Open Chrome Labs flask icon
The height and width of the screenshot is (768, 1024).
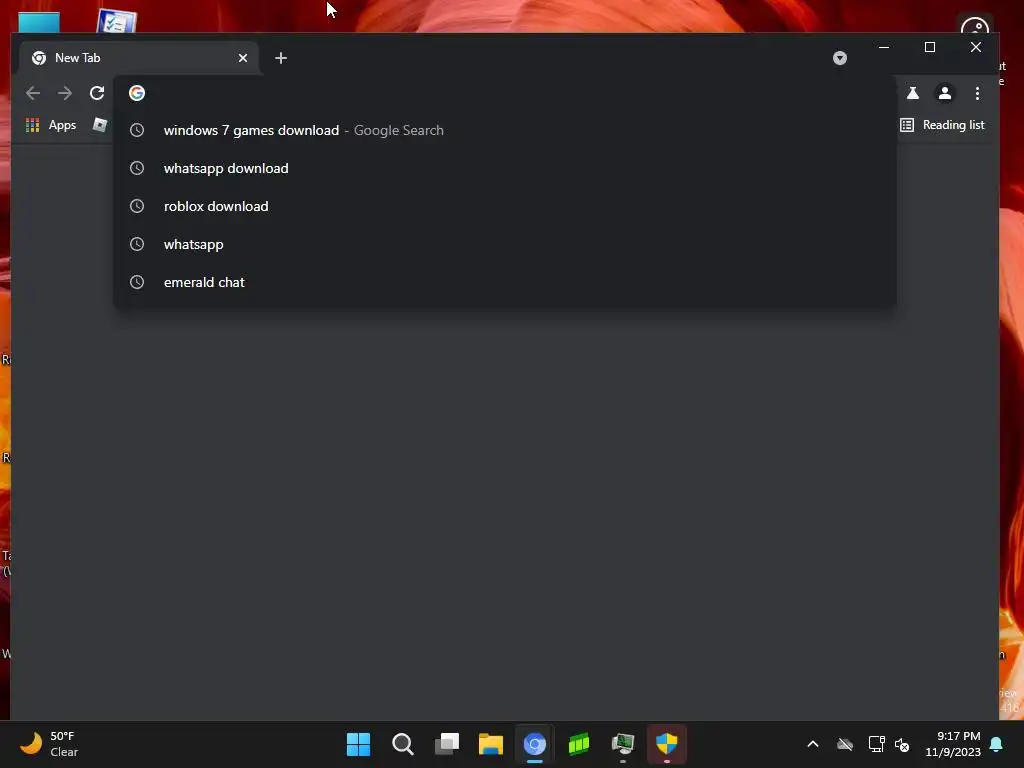(913, 93)
